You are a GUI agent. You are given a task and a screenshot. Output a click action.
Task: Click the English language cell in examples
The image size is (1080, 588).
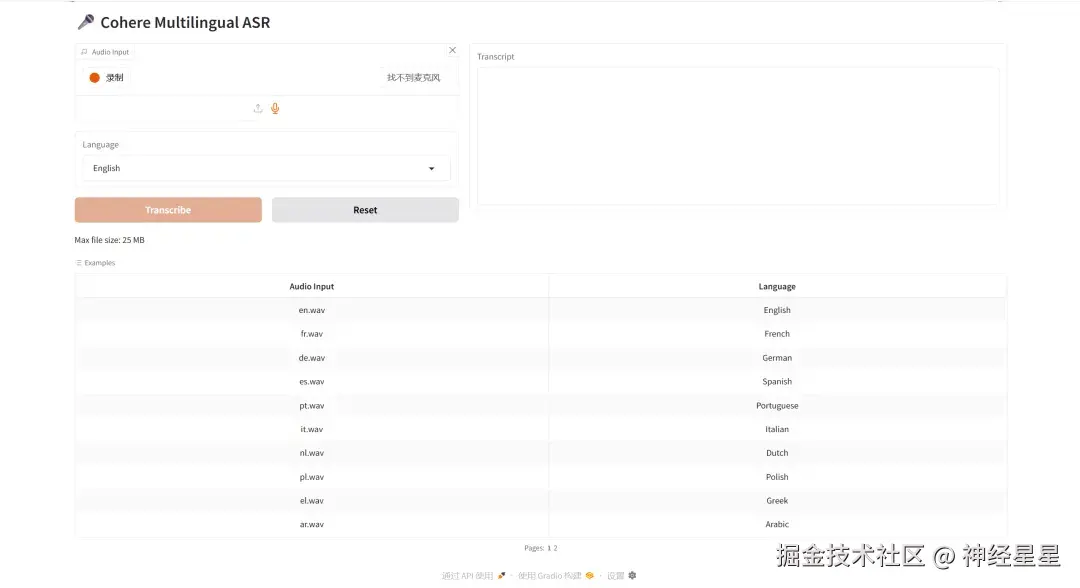777,310
